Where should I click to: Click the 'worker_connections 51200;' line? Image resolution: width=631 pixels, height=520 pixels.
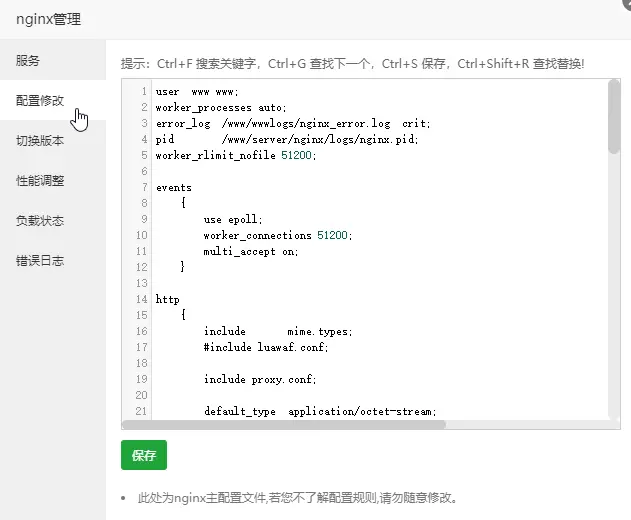(x=278, y=235)
